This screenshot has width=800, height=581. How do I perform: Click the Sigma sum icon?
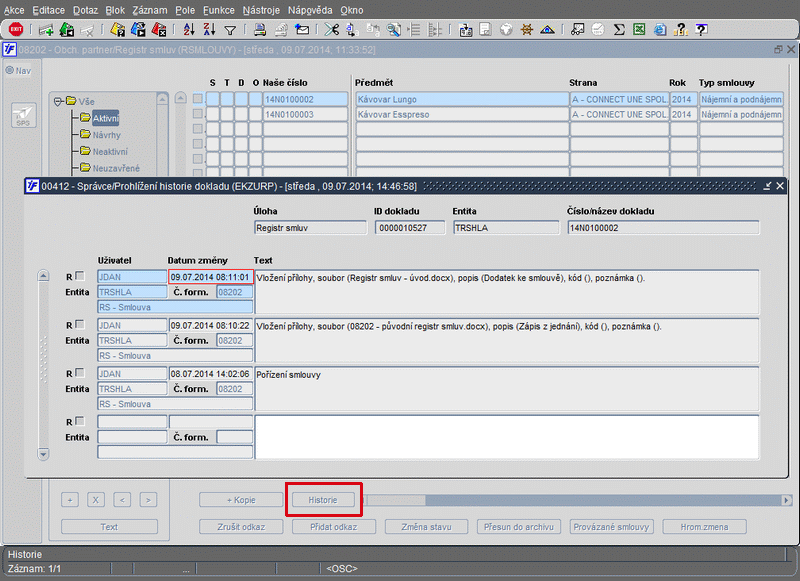point(619,30)
